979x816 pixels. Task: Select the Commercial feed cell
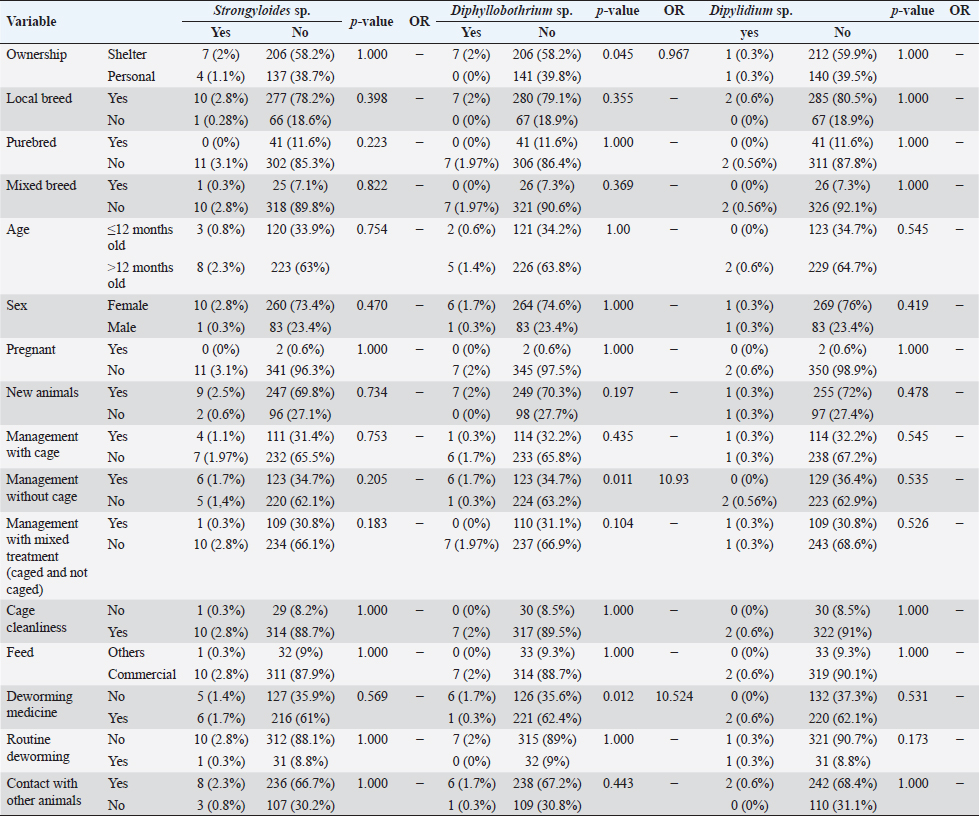[x=141, y=674]
